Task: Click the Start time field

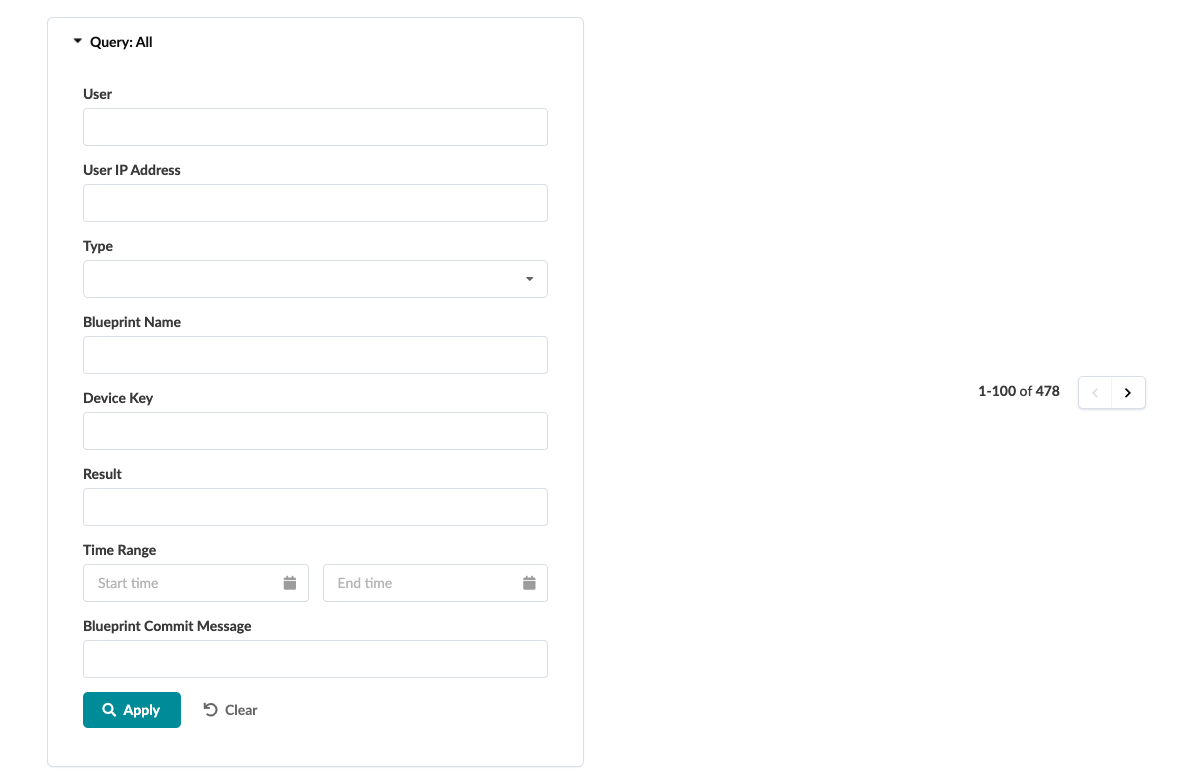Action: point(185,583)
